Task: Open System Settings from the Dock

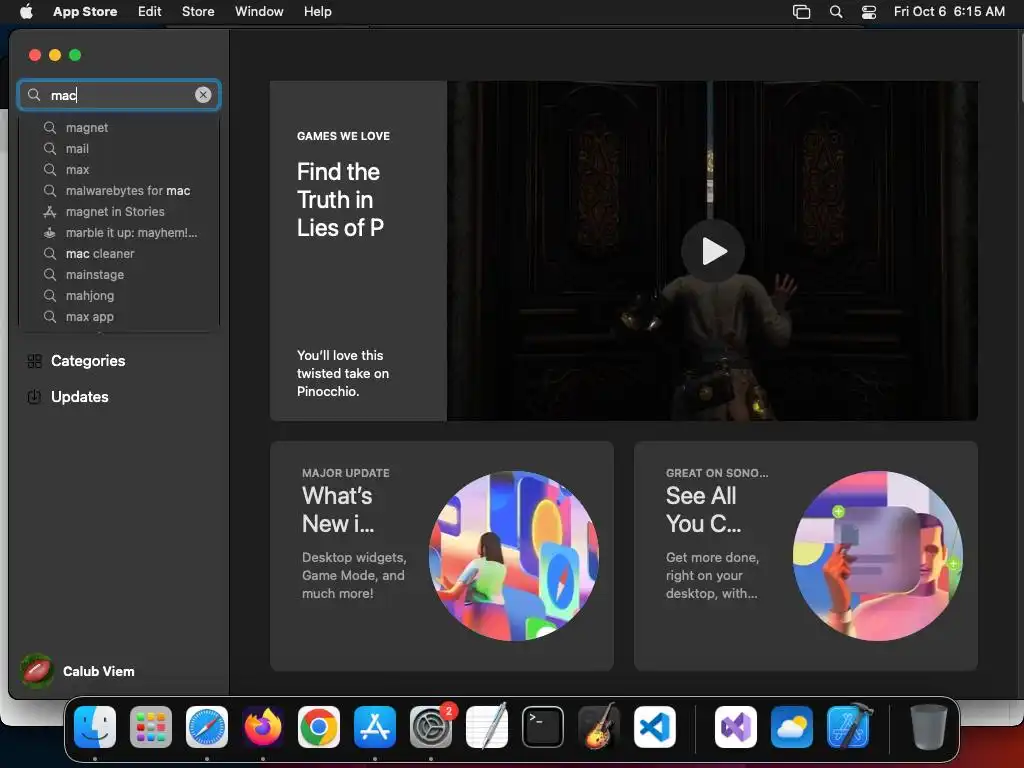Action: [x=431, y=727]
